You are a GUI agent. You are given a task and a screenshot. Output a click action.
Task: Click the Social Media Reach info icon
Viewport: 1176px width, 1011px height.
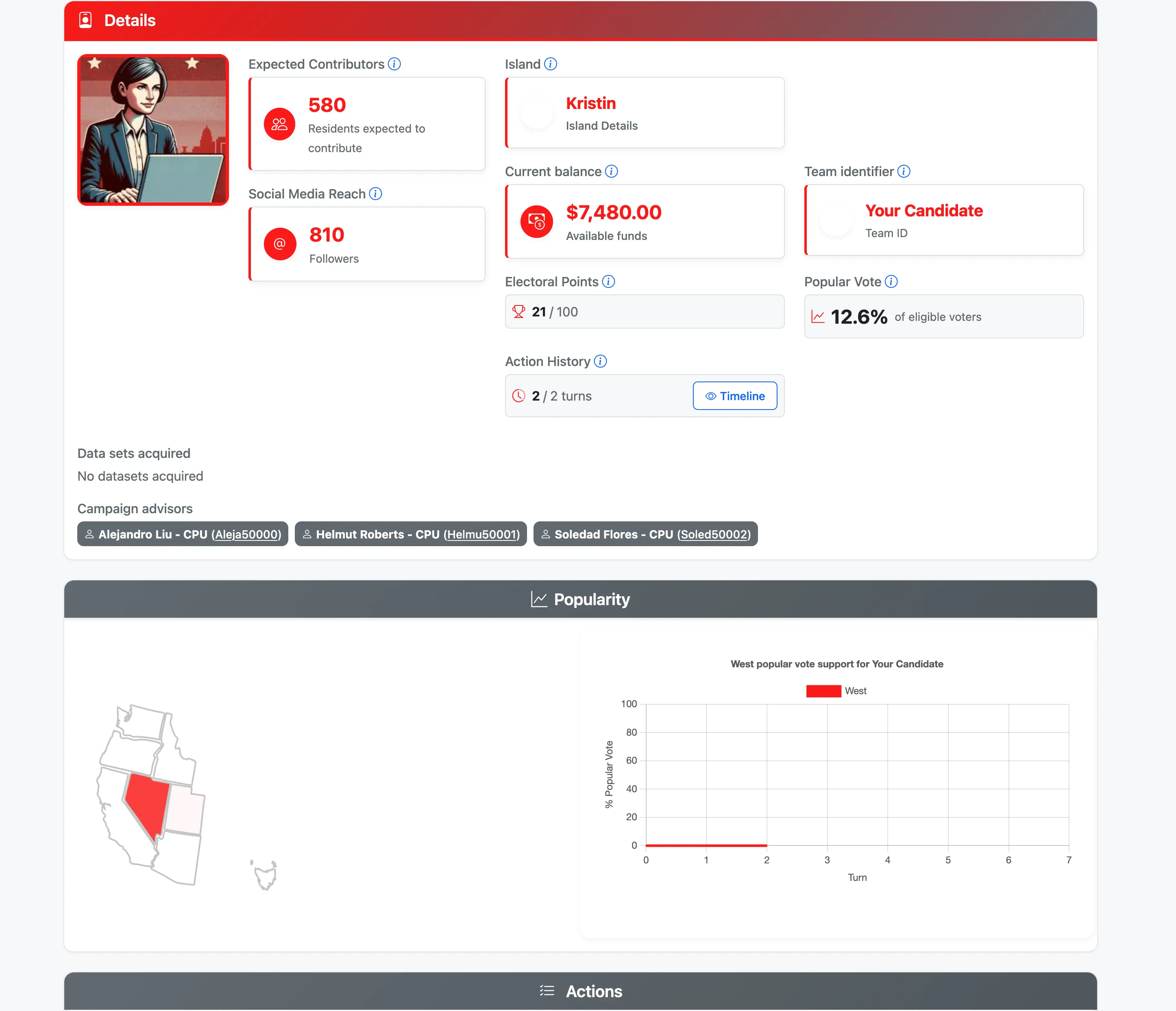[376, 194]
